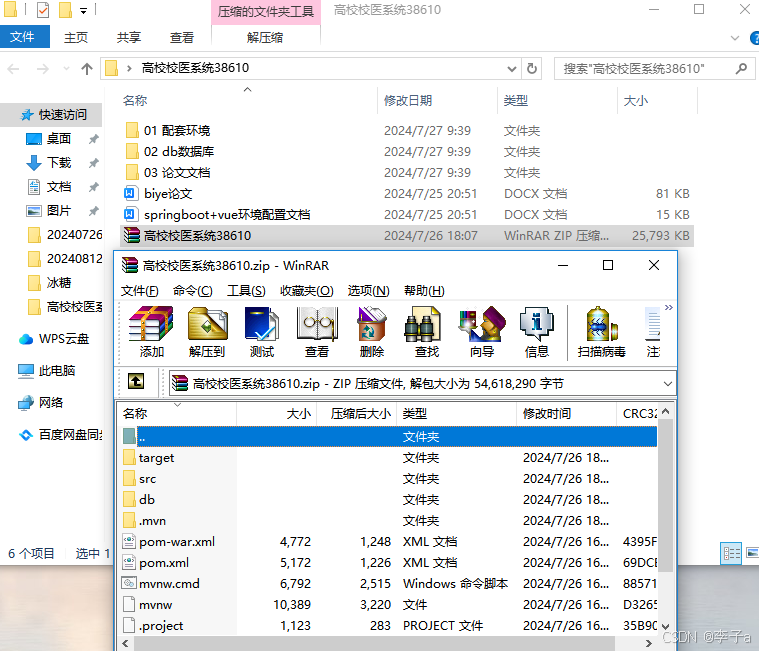Click the search magnifier icon
This screenshot has width=759, height=651.
[x=741, y=69]
